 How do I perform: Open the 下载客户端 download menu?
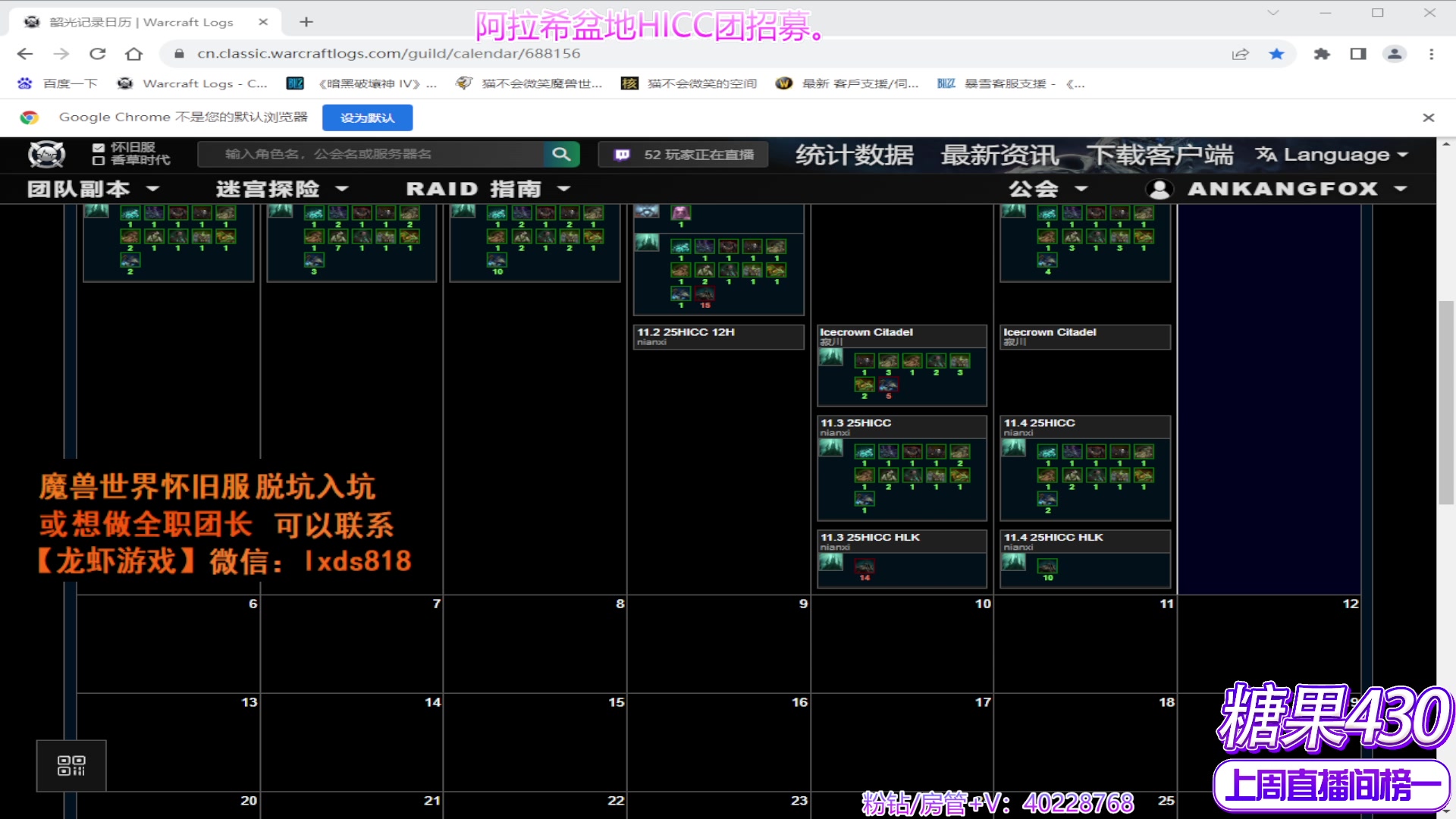point(1160,155)
